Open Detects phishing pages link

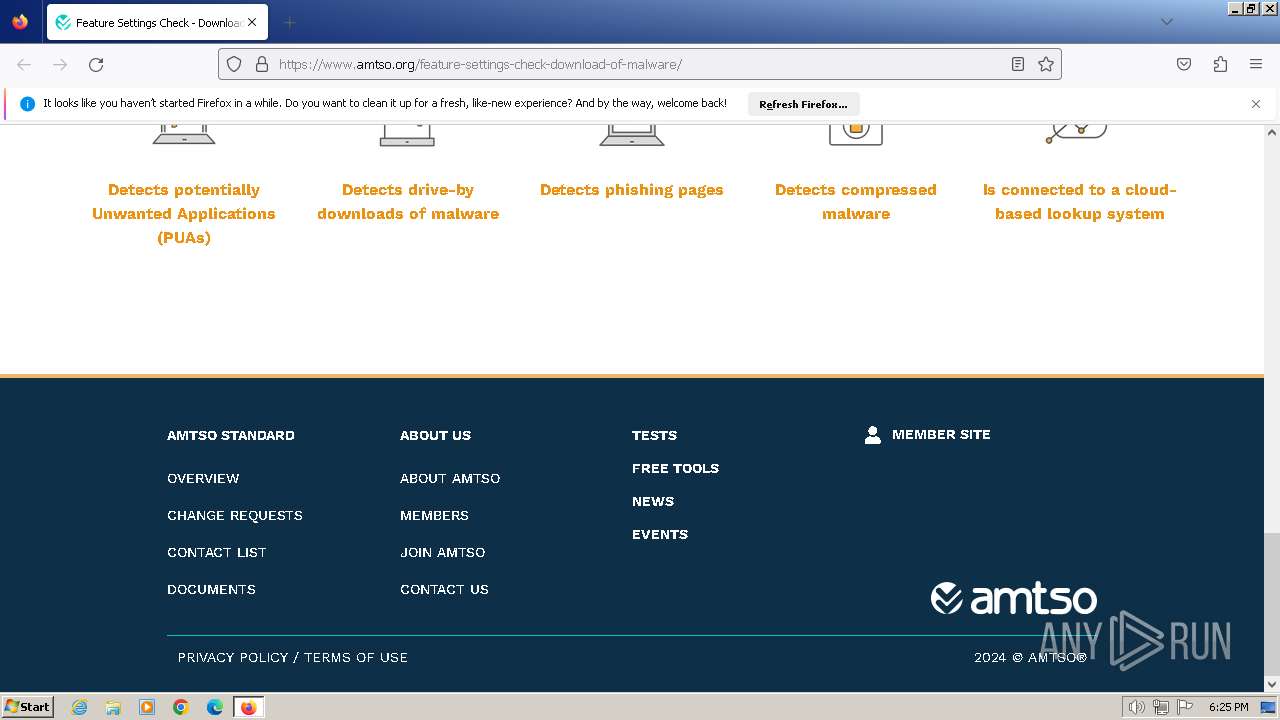(632, 190)
